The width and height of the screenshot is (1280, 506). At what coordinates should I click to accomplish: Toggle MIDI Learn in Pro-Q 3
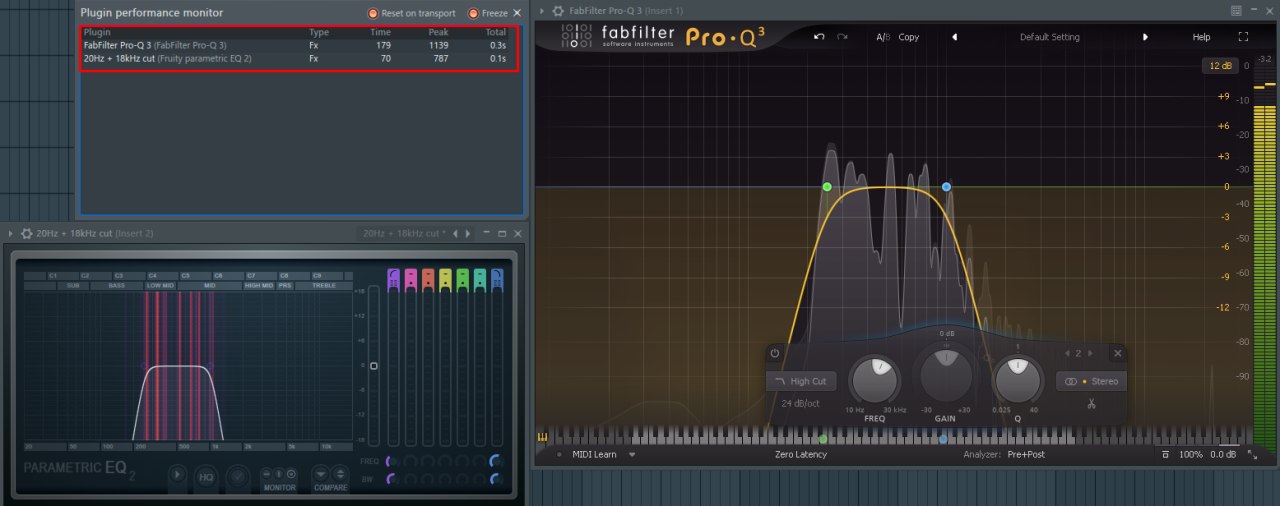pos(594,454)
